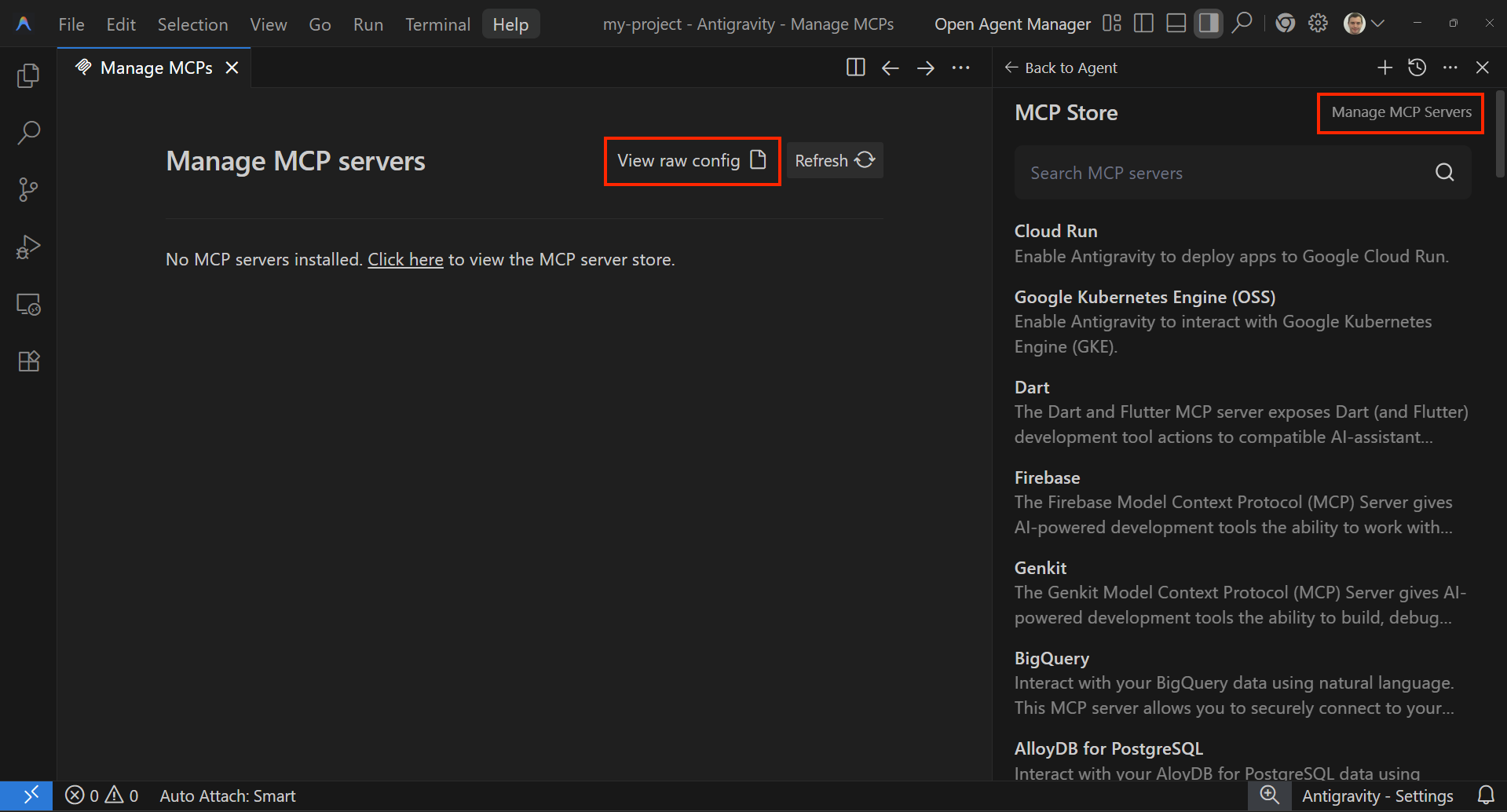Open conversation history clock icon
This screenshot has height=812, width=1507.
click(1417, 68)
